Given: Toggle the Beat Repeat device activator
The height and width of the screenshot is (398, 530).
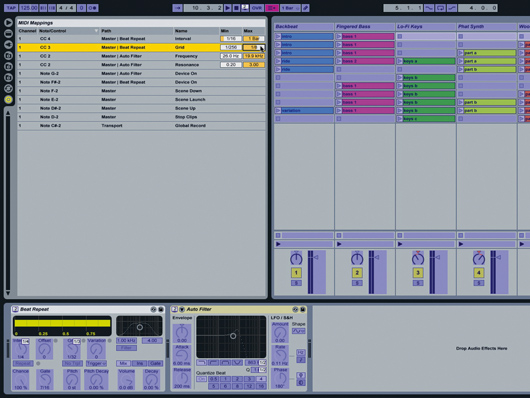Looking at the screenshot, I should [x=15, y=309].
